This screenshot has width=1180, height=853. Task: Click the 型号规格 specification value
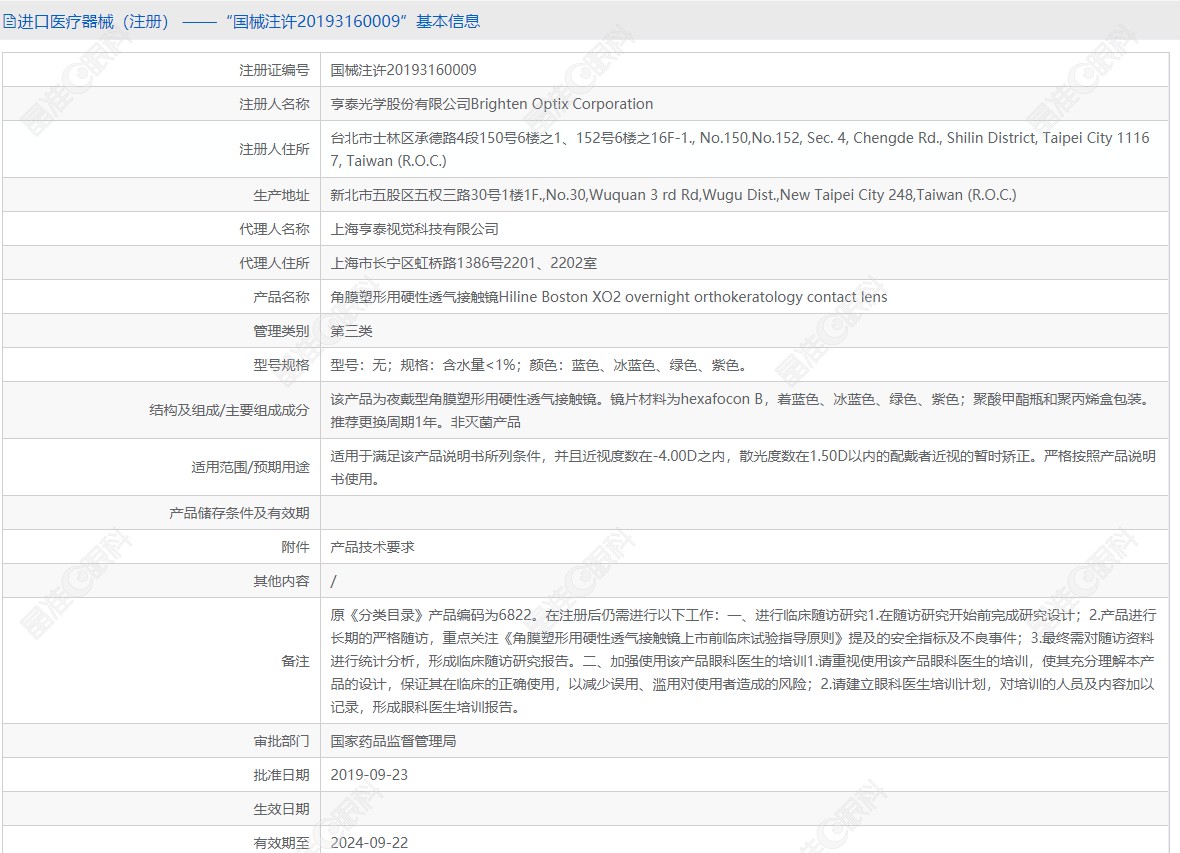(x=539, y=365)
